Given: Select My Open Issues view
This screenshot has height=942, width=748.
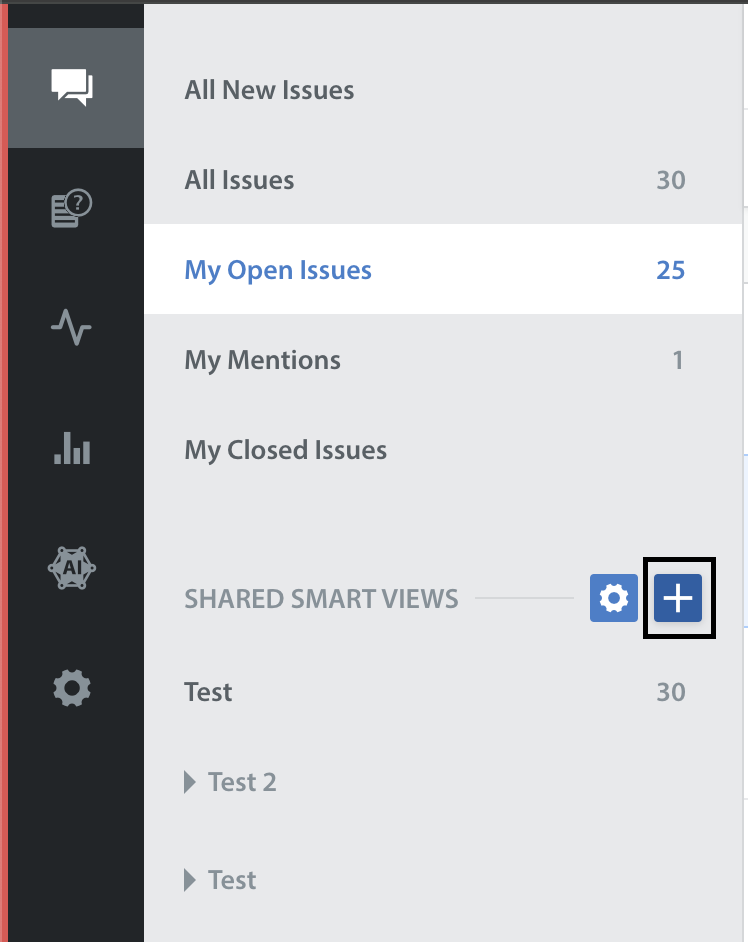Looking at the screenshot, I should 278,270.
